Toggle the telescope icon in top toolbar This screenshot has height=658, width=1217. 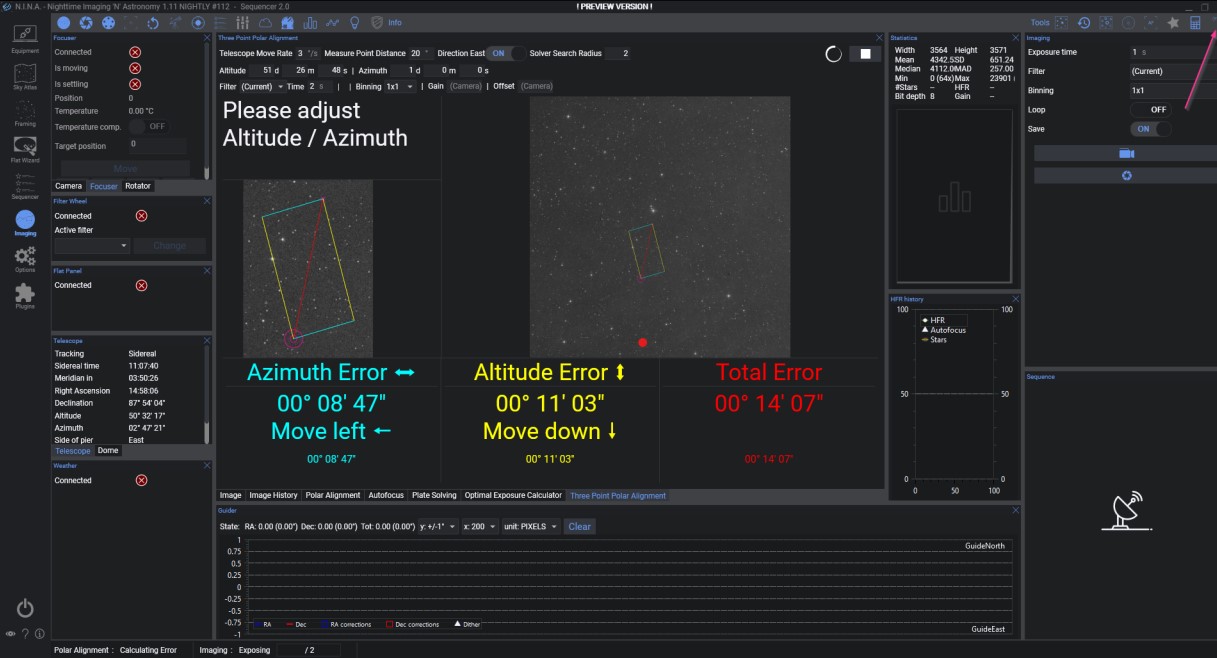coord(176,22)
